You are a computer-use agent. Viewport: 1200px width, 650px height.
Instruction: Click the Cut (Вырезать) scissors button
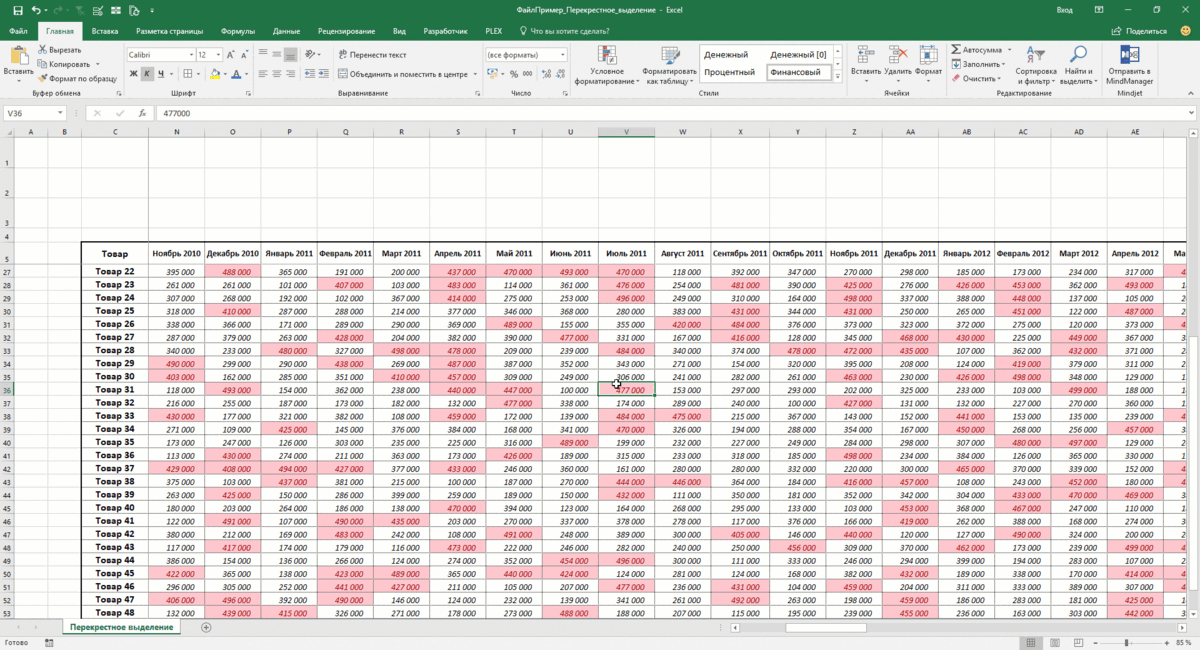point(60,49)
